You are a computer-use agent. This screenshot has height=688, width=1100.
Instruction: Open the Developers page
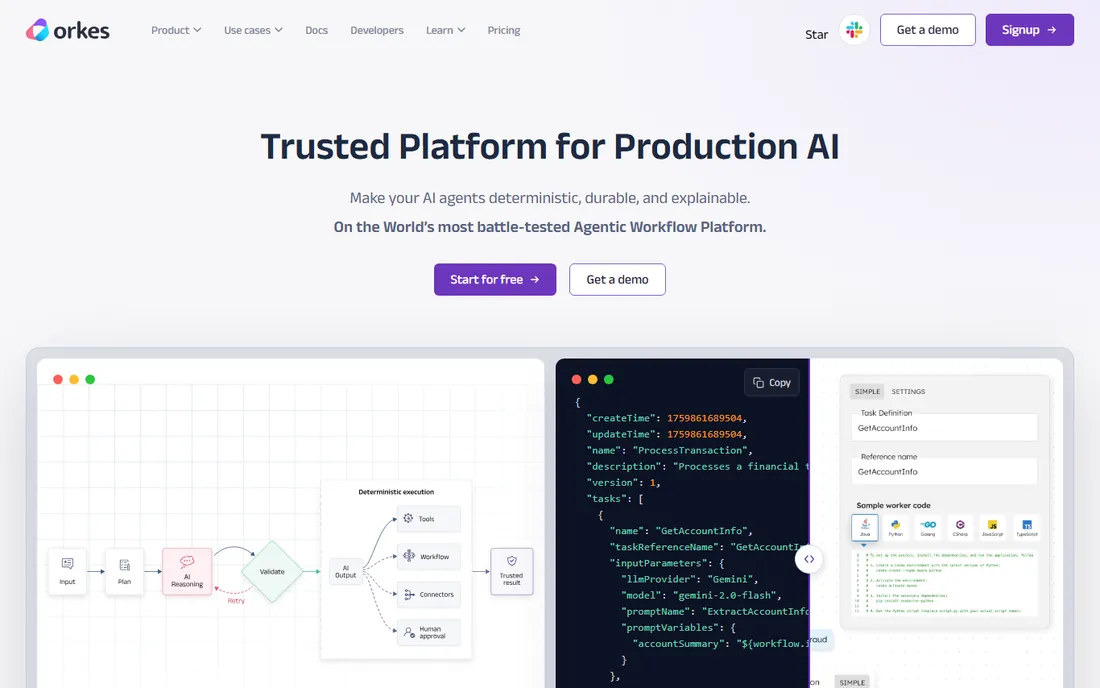click(x=377, y=30)
